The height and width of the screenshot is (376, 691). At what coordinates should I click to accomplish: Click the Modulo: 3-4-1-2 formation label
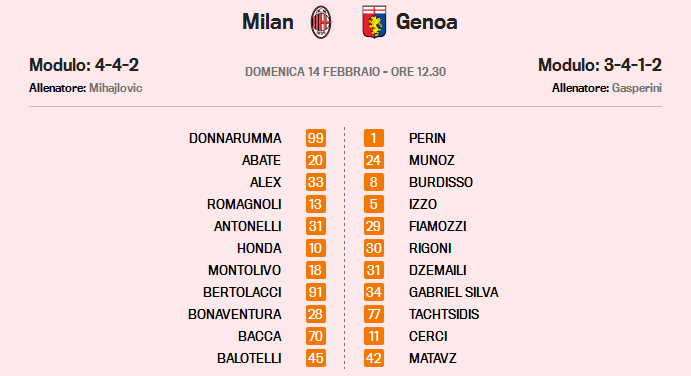click(x=600, y=65)
